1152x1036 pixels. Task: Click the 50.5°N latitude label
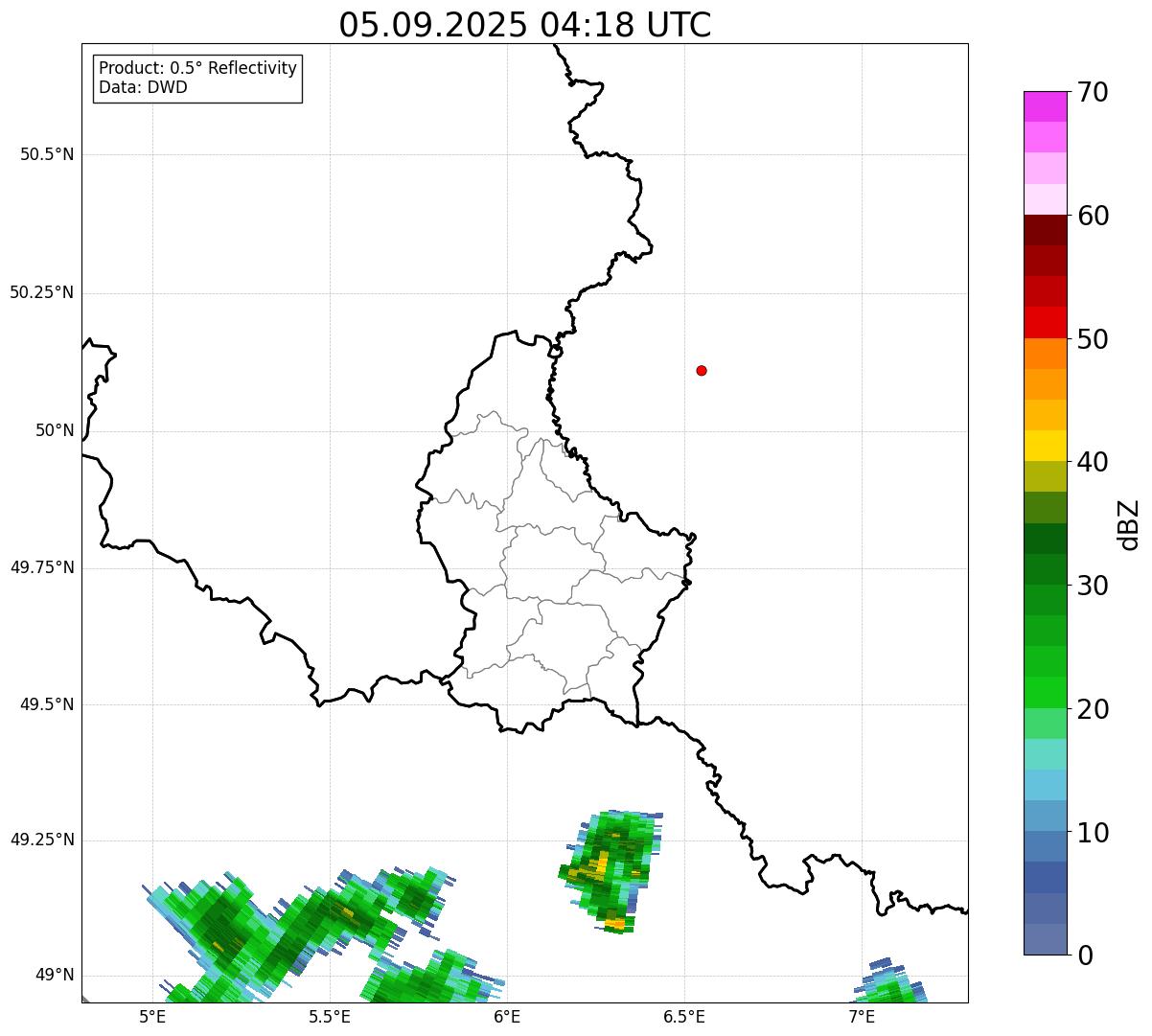[47, 154]
